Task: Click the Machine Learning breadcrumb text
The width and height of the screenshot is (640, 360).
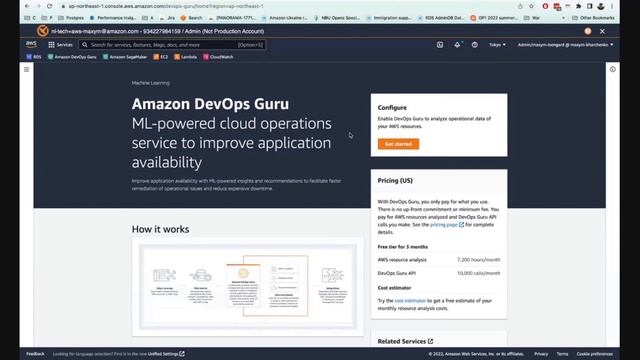Action: [x=150, y=83]
